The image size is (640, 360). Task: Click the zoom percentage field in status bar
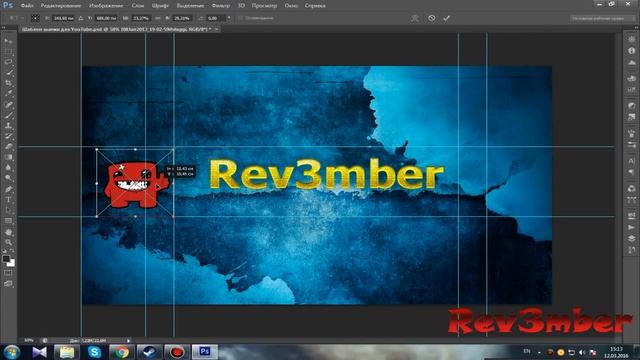pos(29,340)
